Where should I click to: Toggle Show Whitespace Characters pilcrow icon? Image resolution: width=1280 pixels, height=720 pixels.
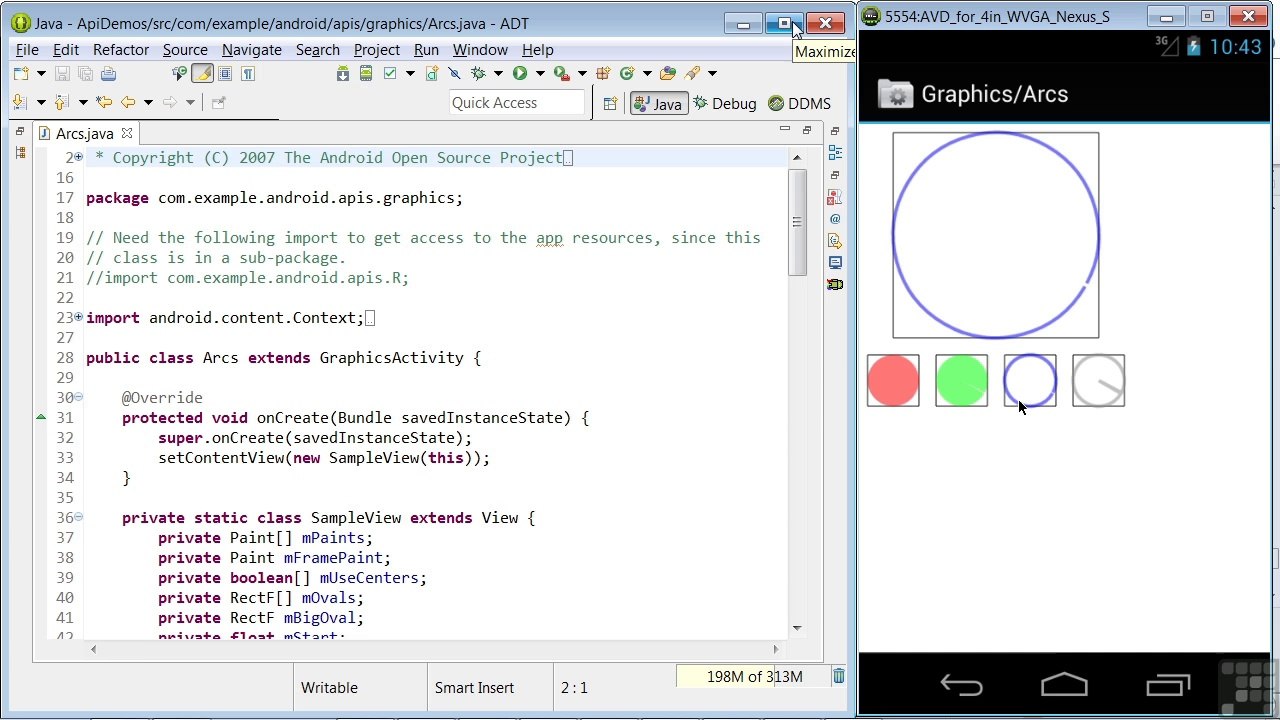click(x=247, y=73)
